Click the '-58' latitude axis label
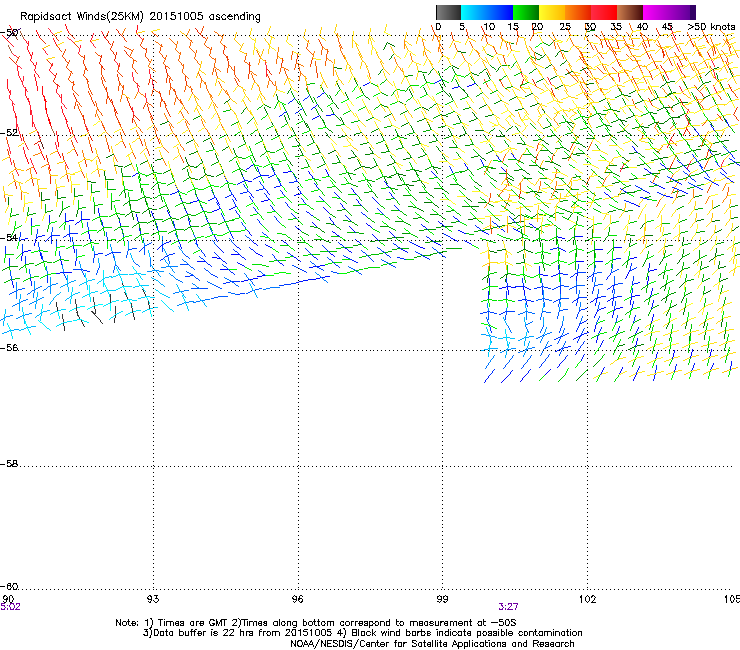The image size is (740, 650). tap(9, 464)
